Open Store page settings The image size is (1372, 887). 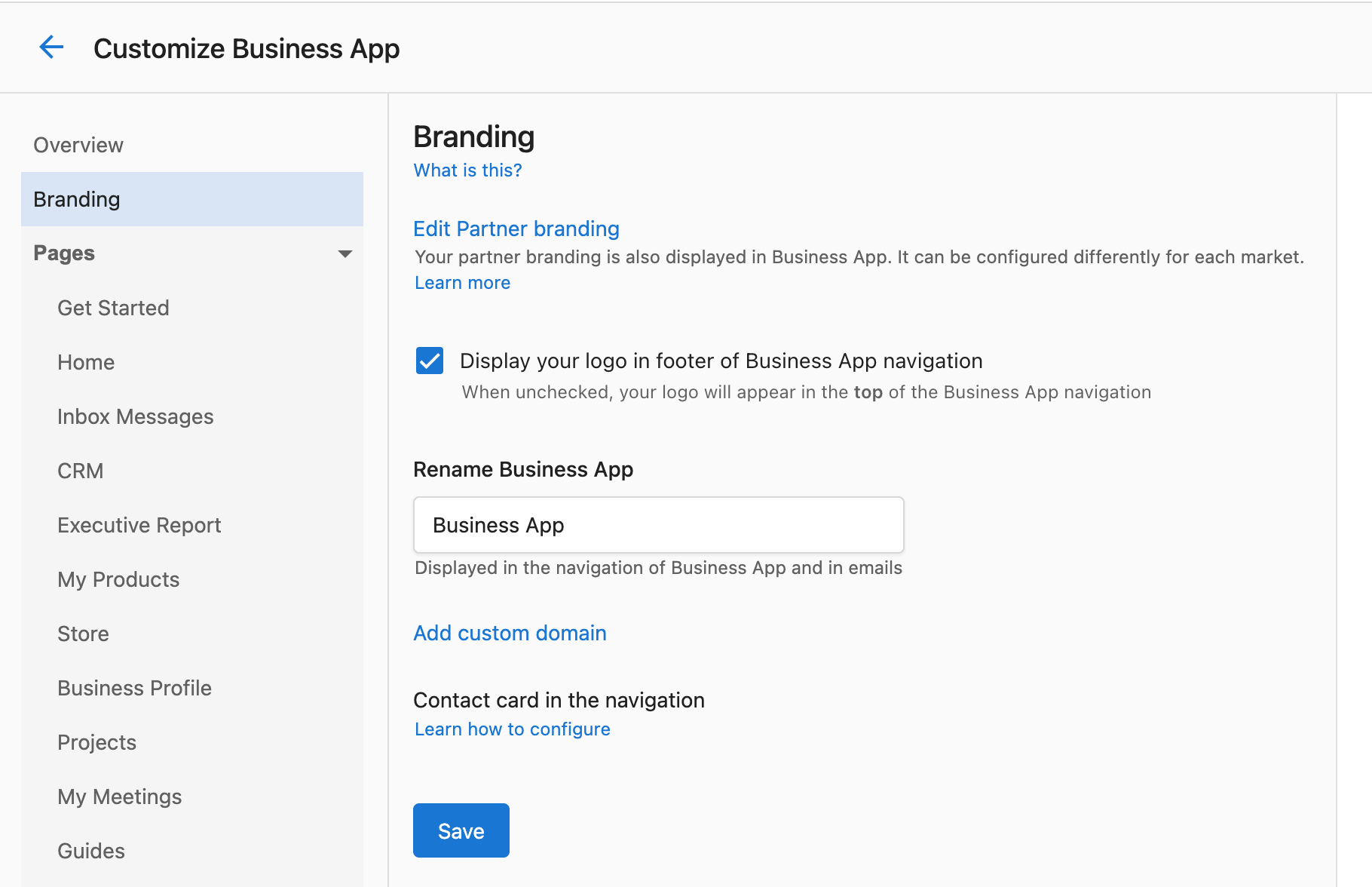coord(83,634)
